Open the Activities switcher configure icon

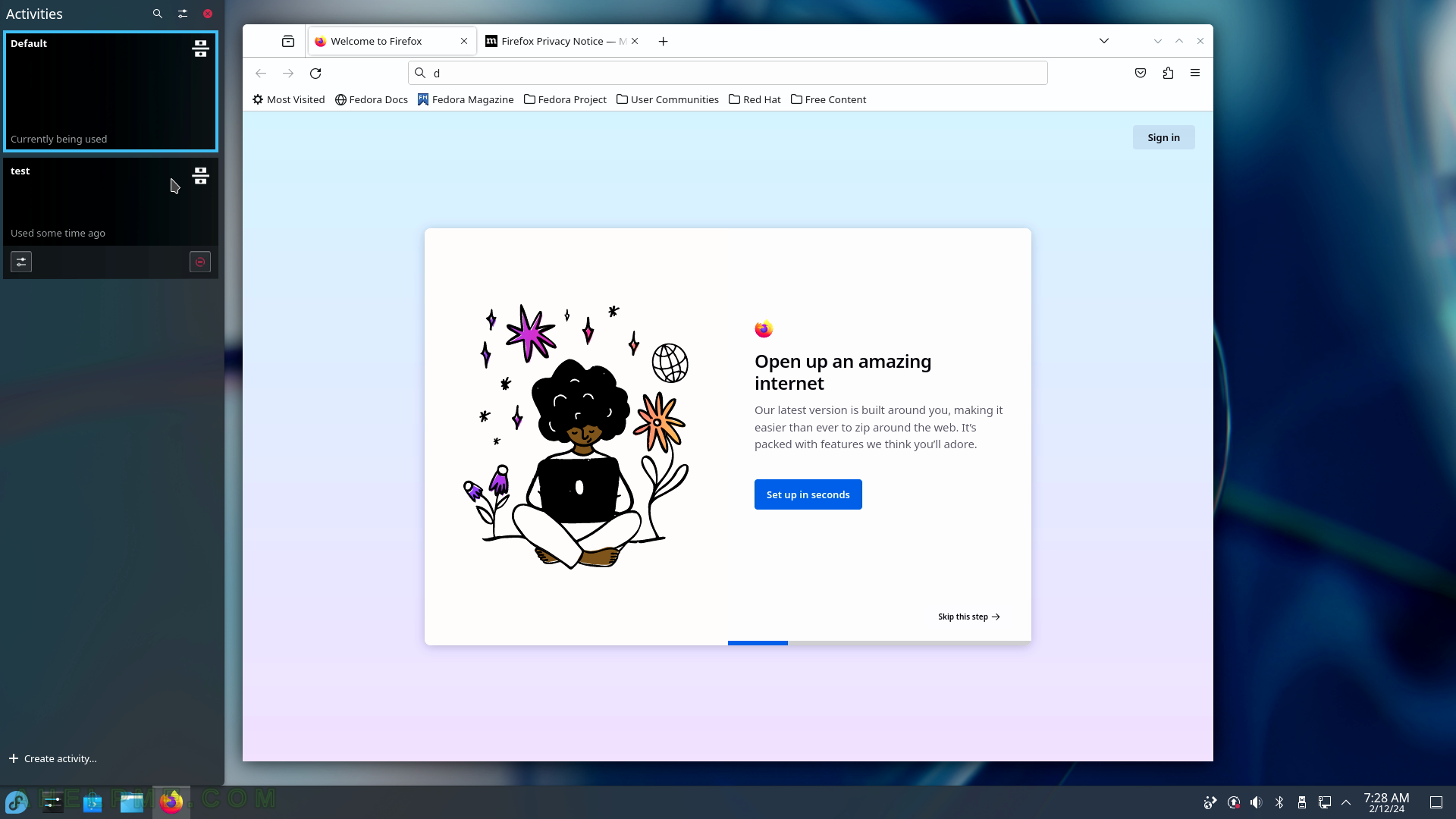(183, 14)
